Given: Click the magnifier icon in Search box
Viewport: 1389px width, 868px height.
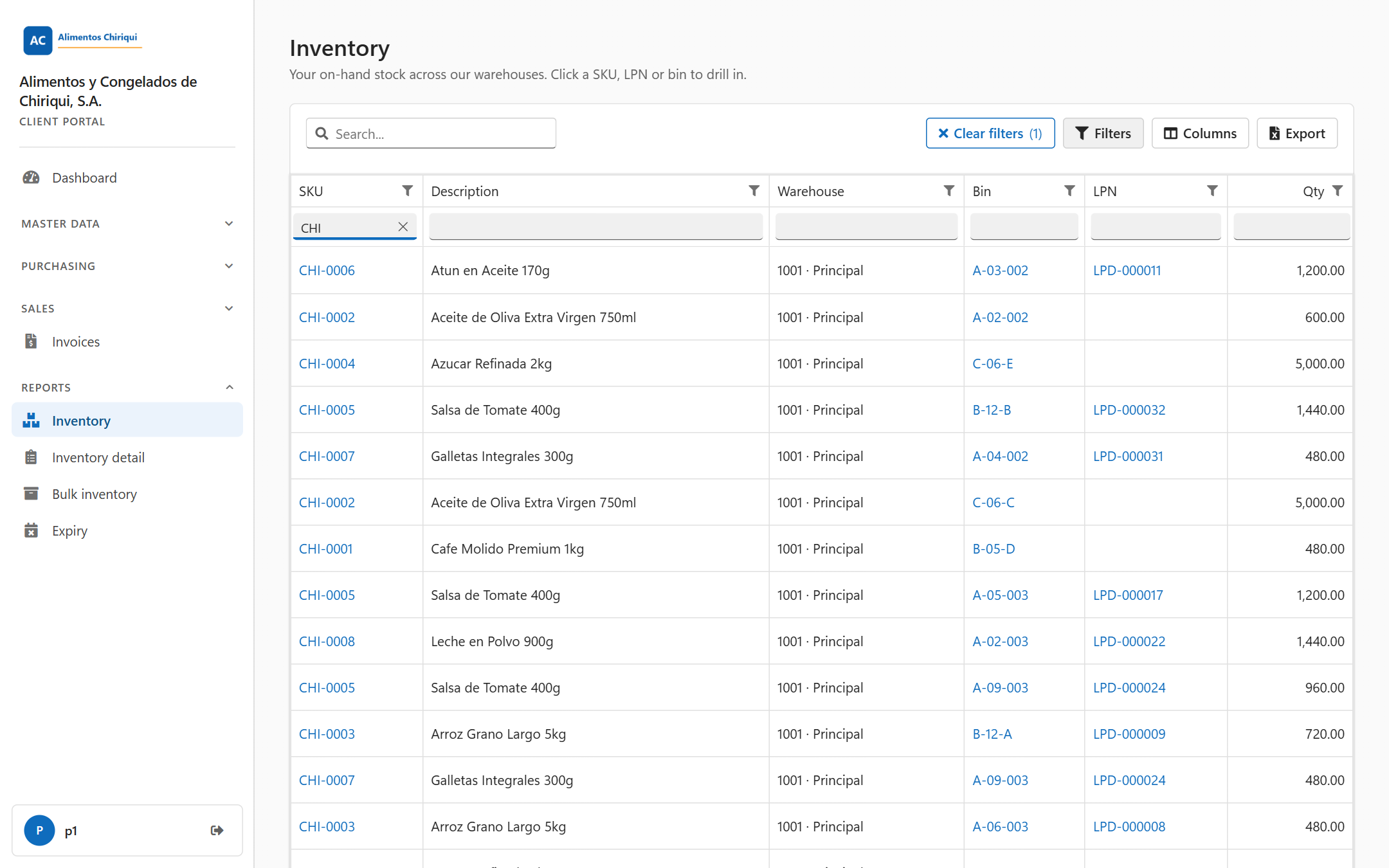Looking at the screenshot, I should (x=322, y=133).
